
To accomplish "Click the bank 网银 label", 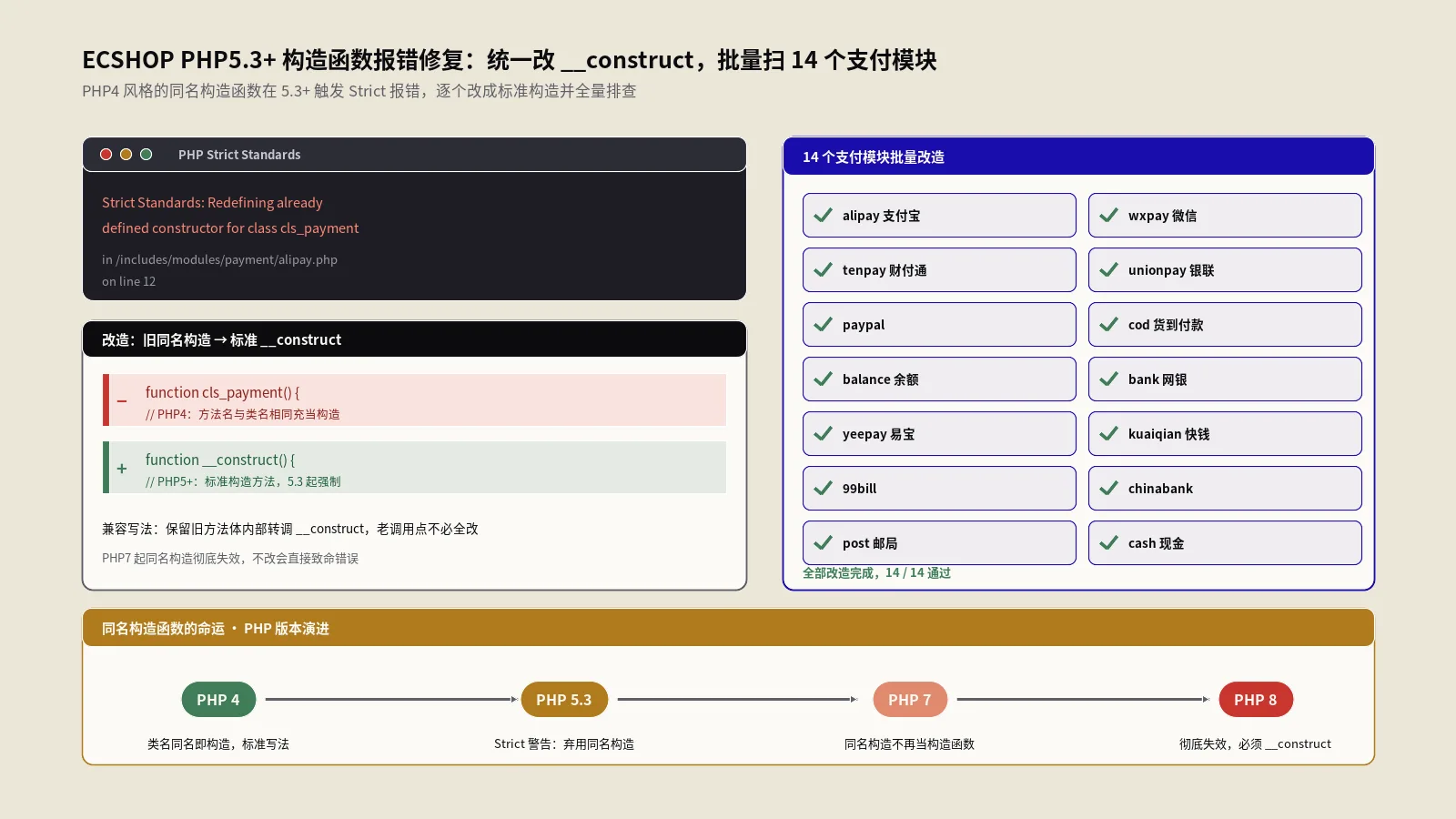I will [1158, 379].
